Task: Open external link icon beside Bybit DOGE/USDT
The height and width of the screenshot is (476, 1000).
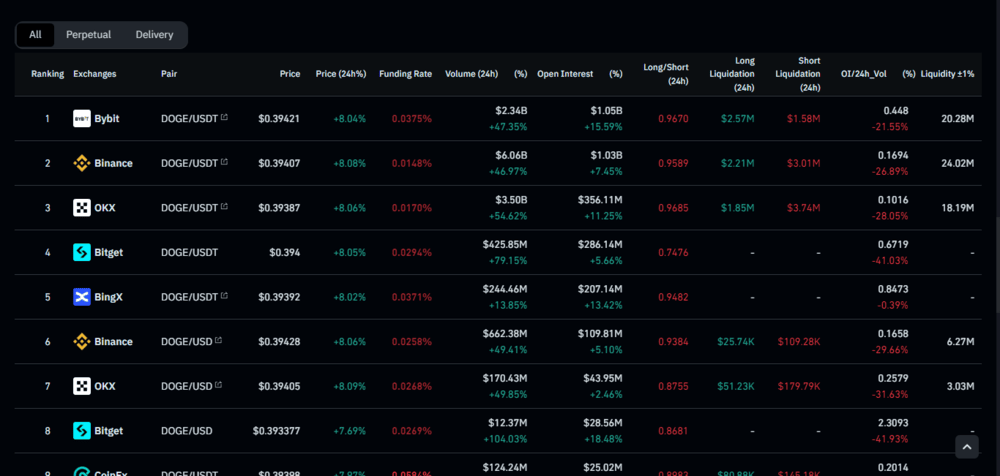Action: click(224, 117)
